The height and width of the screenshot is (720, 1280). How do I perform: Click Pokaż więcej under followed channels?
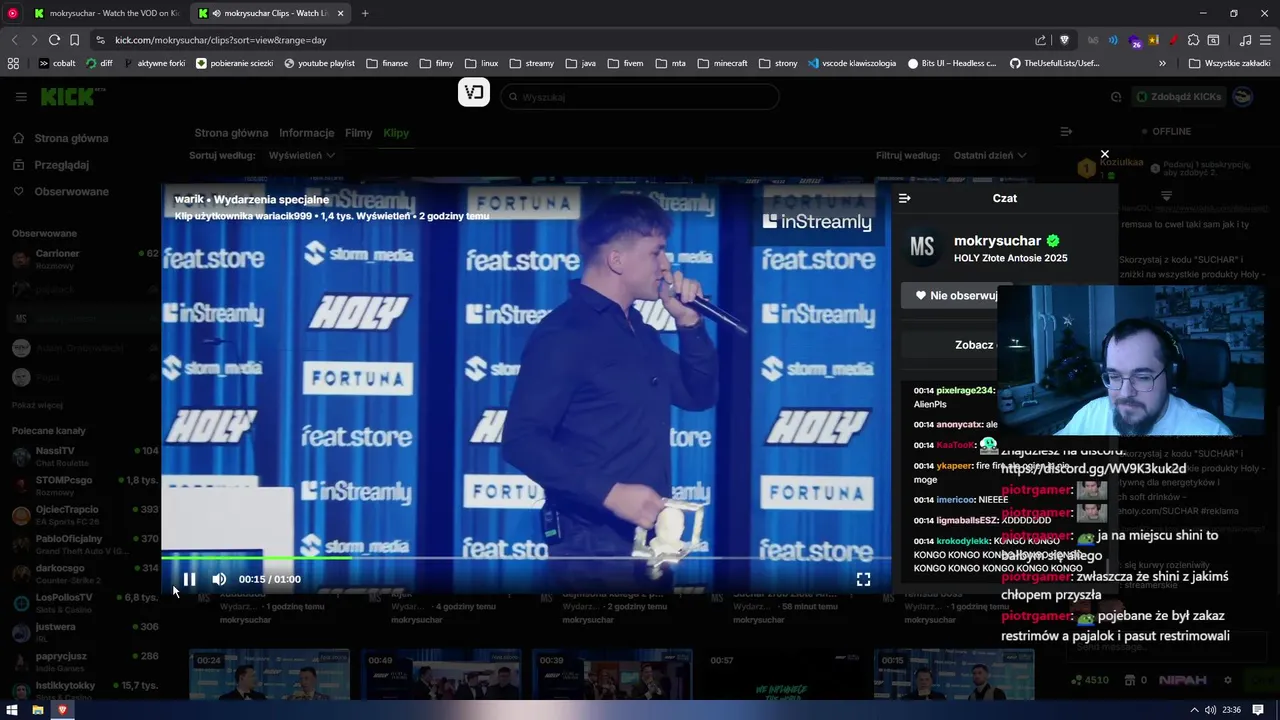(37, 405)
